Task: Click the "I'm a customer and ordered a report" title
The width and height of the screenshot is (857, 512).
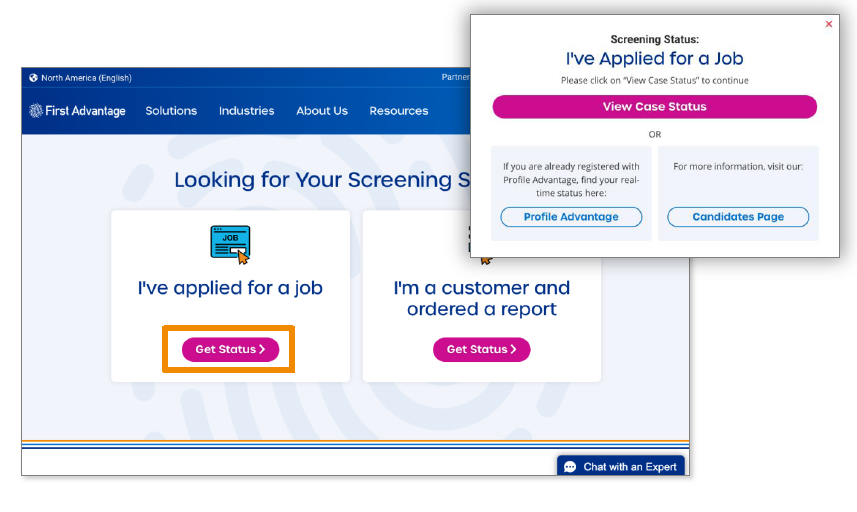Action: point(481,298)
